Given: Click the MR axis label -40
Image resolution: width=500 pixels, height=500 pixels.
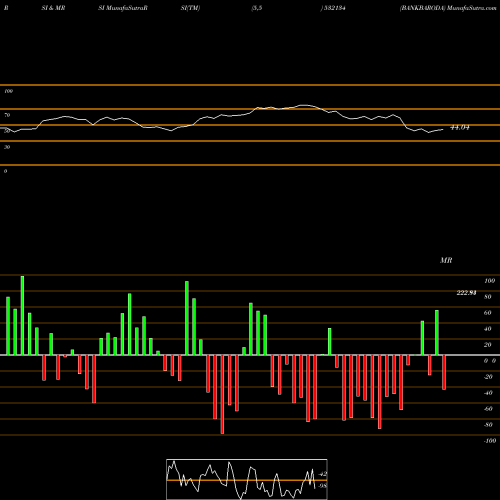Looking at the screenshot, I should (x=488, y=393).
